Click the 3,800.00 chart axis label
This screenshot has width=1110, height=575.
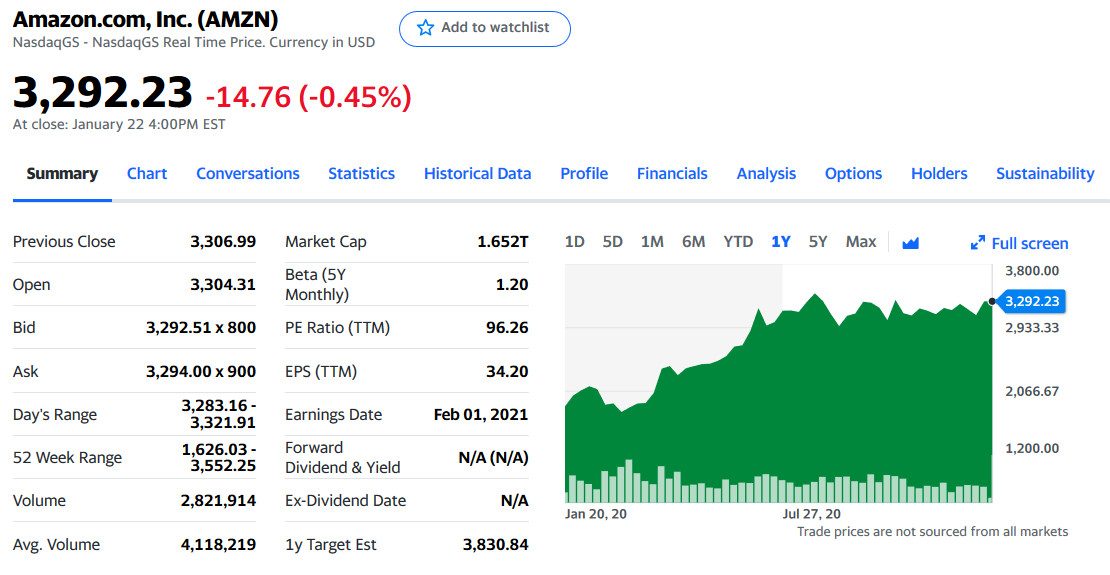tap(1032, 271)
